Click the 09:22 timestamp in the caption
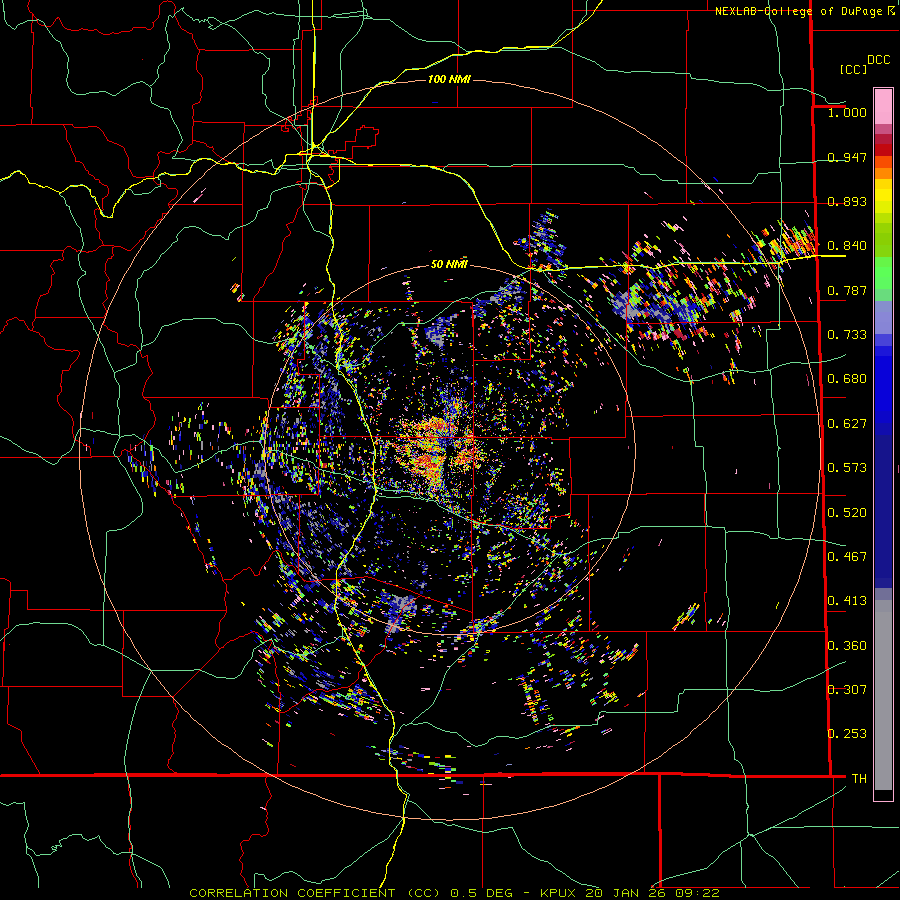Screen dimensions: 900x900 (699, 893)
